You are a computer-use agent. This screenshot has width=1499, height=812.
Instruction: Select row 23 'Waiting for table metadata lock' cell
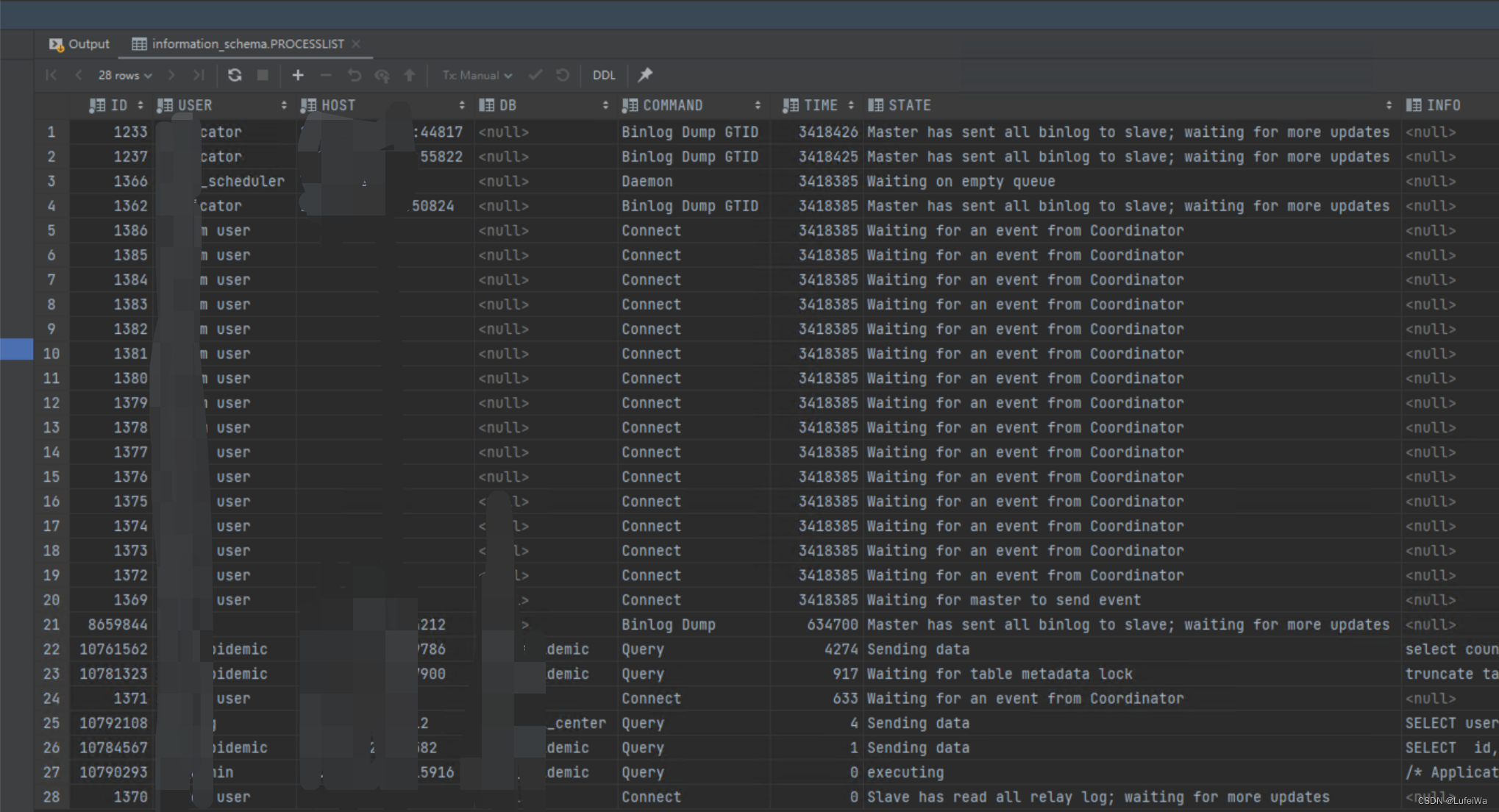tap(999, 674)
